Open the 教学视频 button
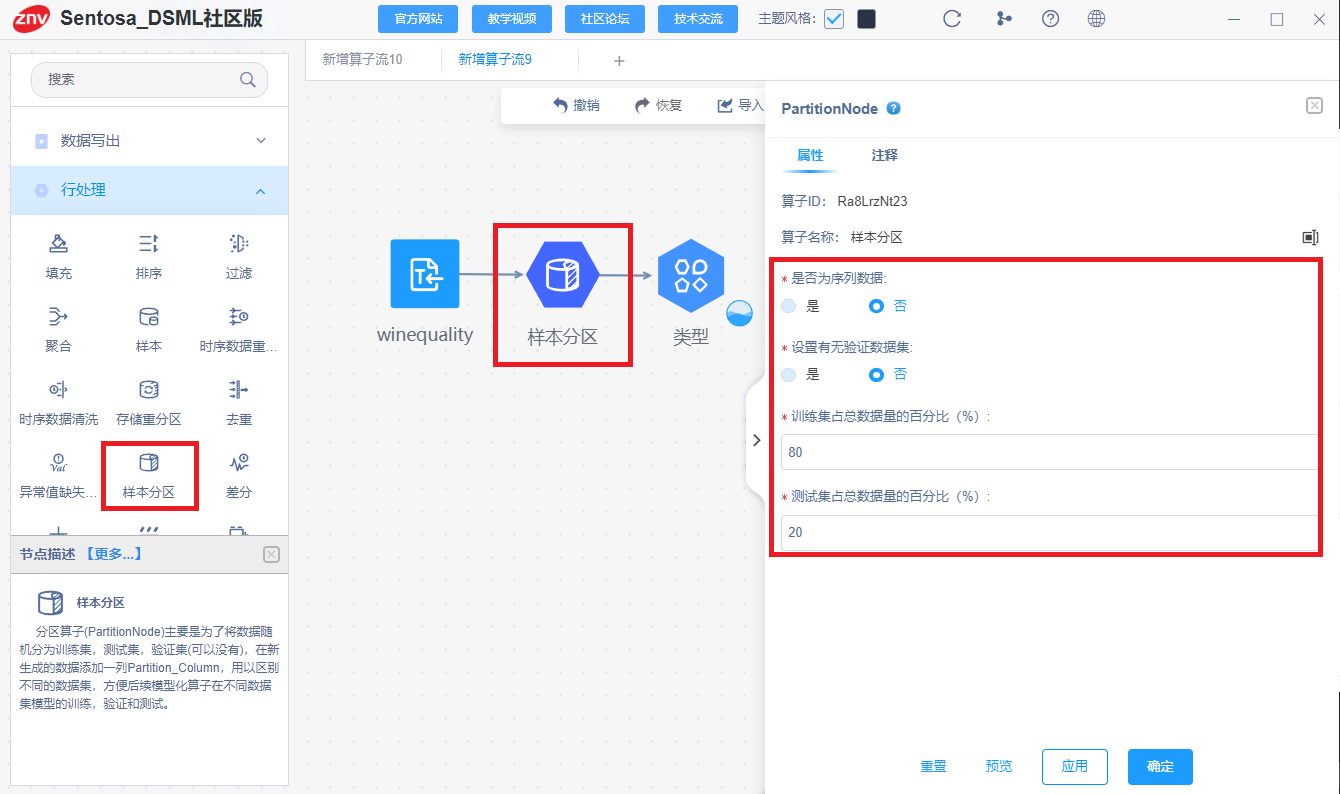 tap(512, 19)
